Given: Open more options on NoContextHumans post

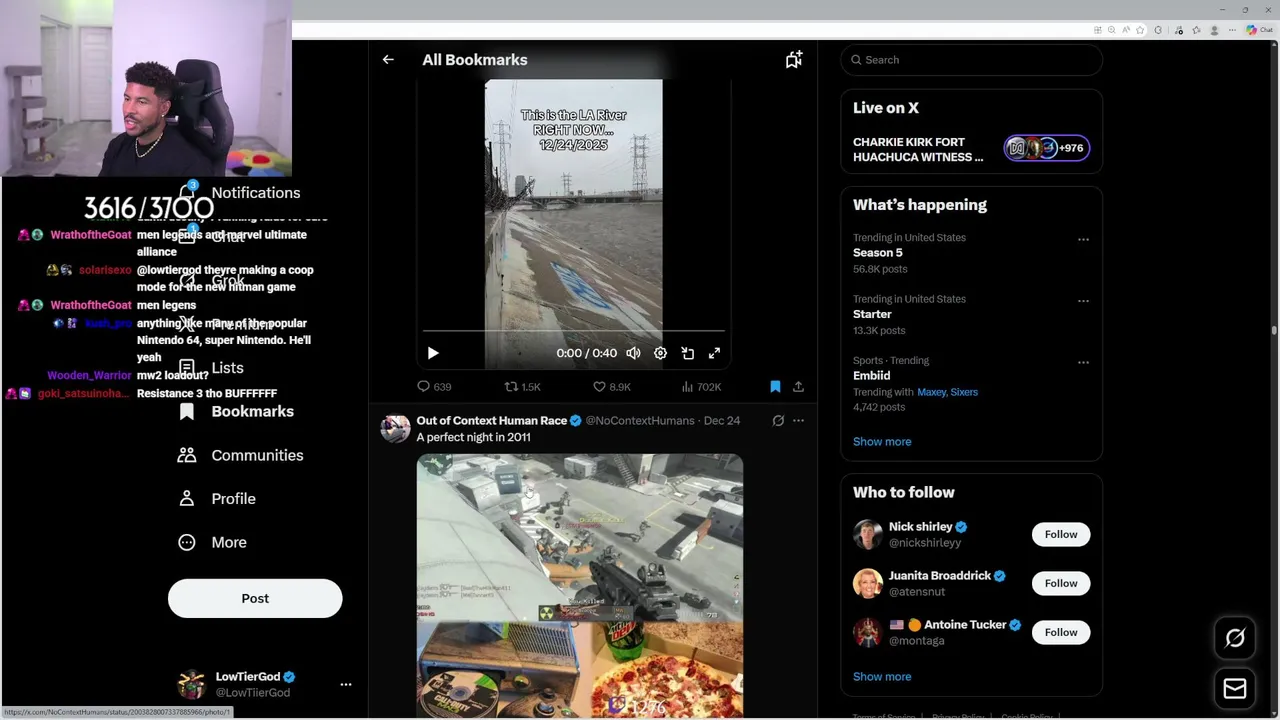Looking at the screenshot, I should [798, 421].
